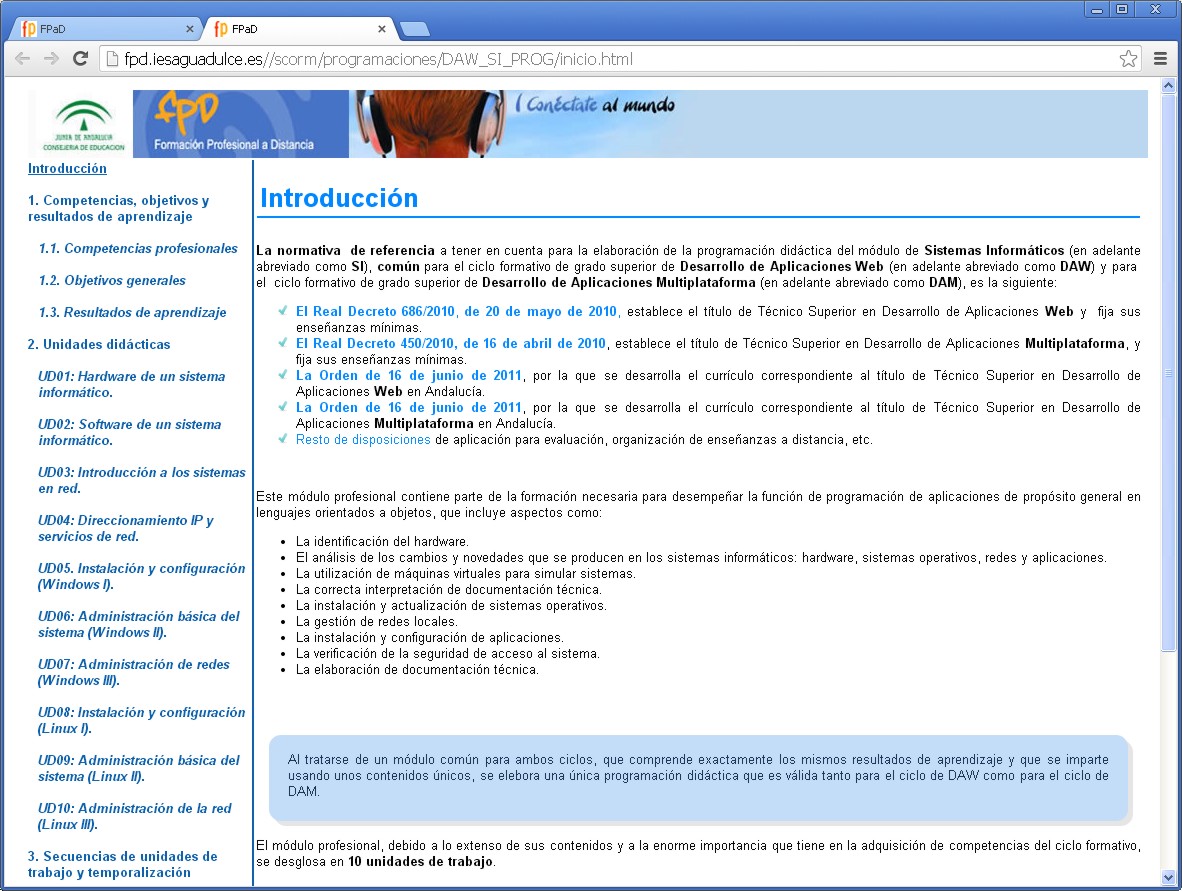This screenshot has height=891, width=1182.
Task: Reload the current page
Action: (x=81, y=59)
